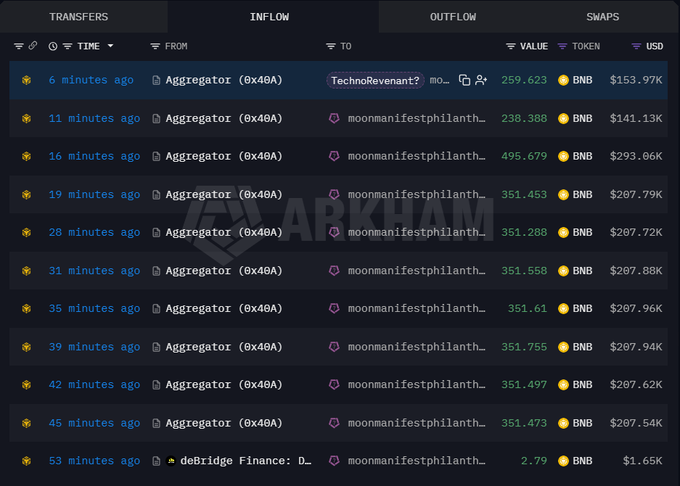This screenshot has width=680, height=486.
Task: Click the USD column header label
Action: pos(654,46)
